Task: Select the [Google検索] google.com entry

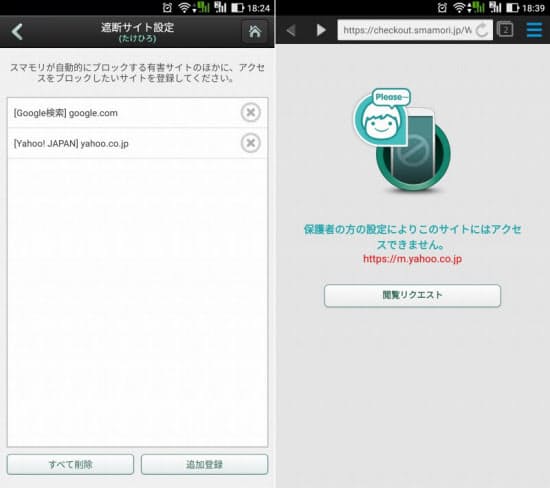Action: click(x=138, y=113)
